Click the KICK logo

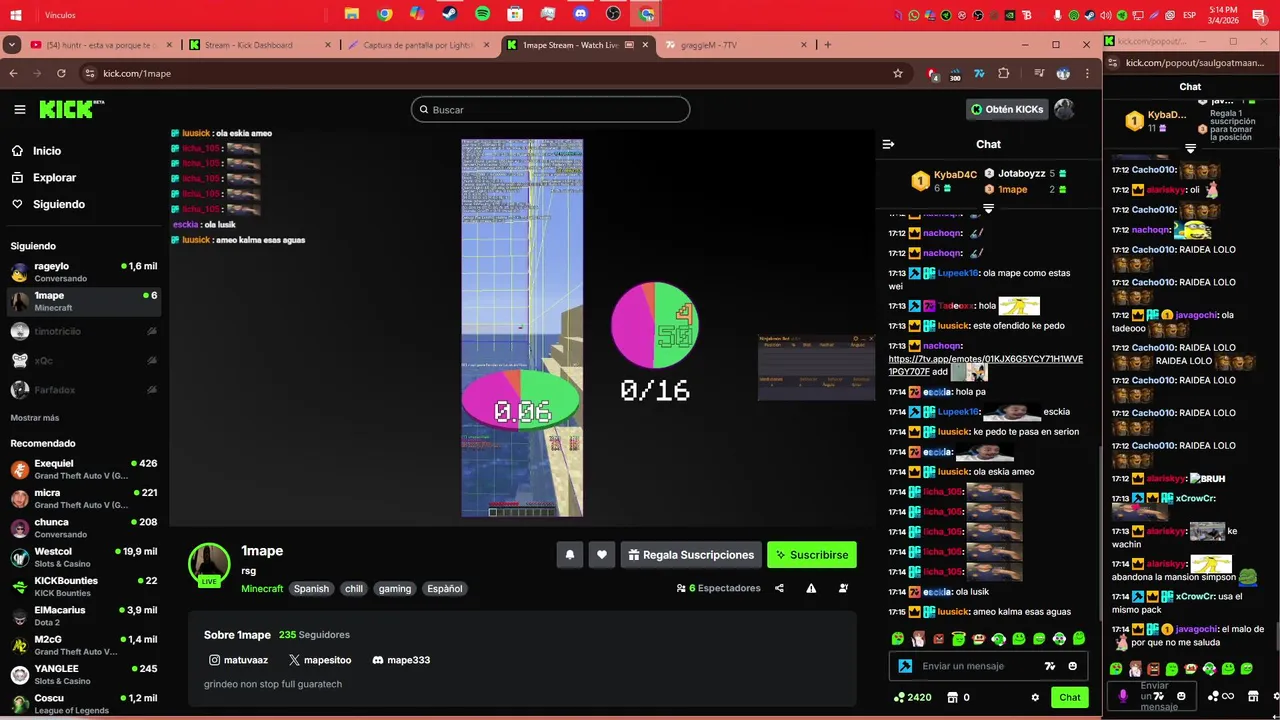pyautogui.click(x=71, y=109)
